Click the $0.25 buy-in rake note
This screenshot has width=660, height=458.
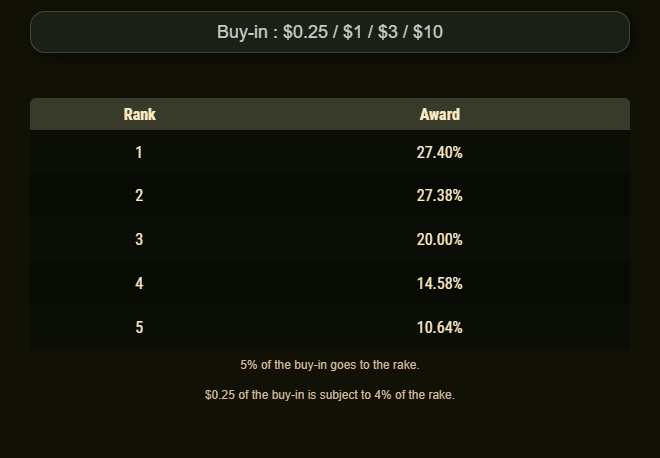[x=330, y=395]
